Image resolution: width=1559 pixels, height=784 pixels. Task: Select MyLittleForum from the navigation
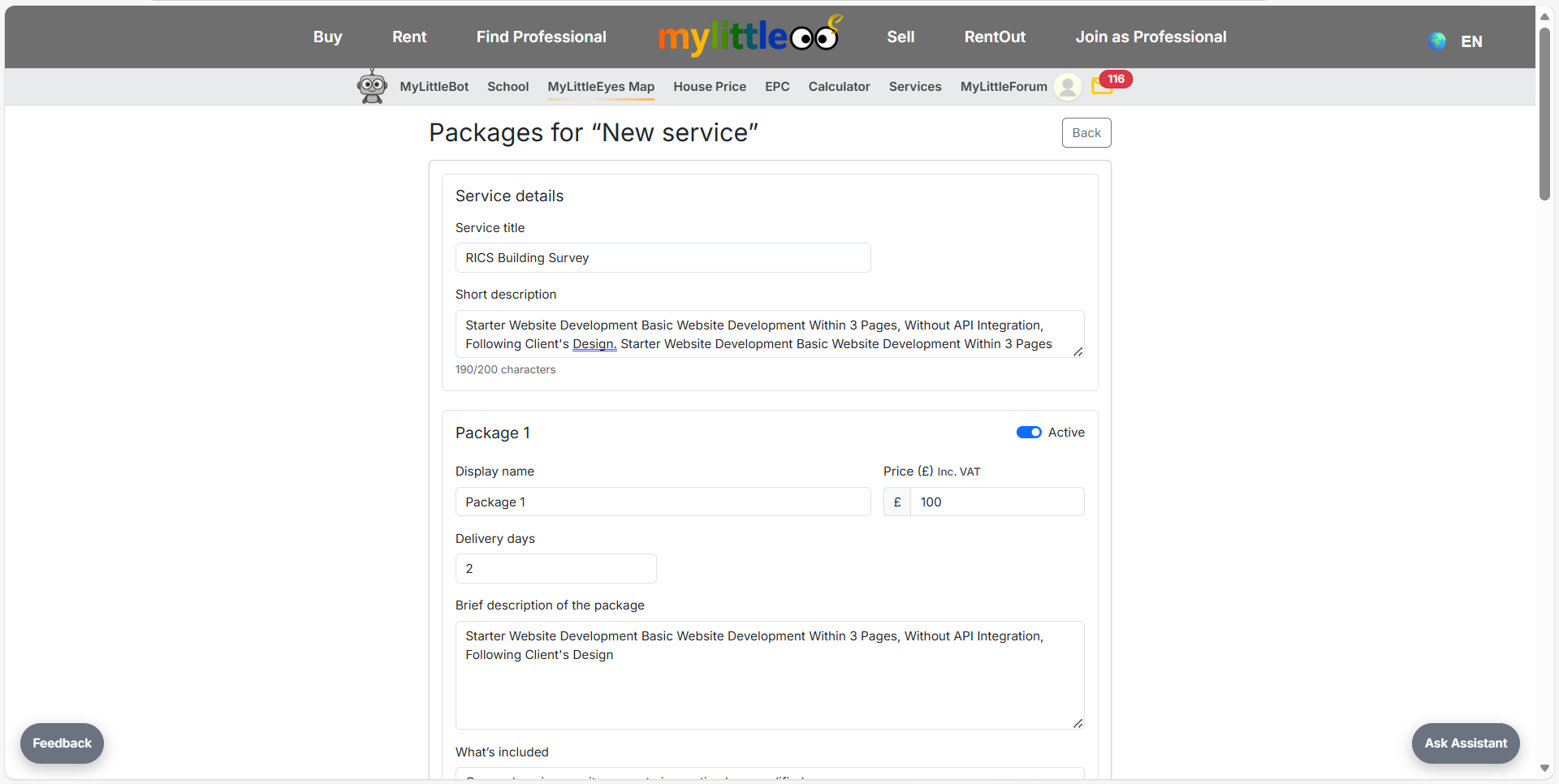coord(1003,87)
